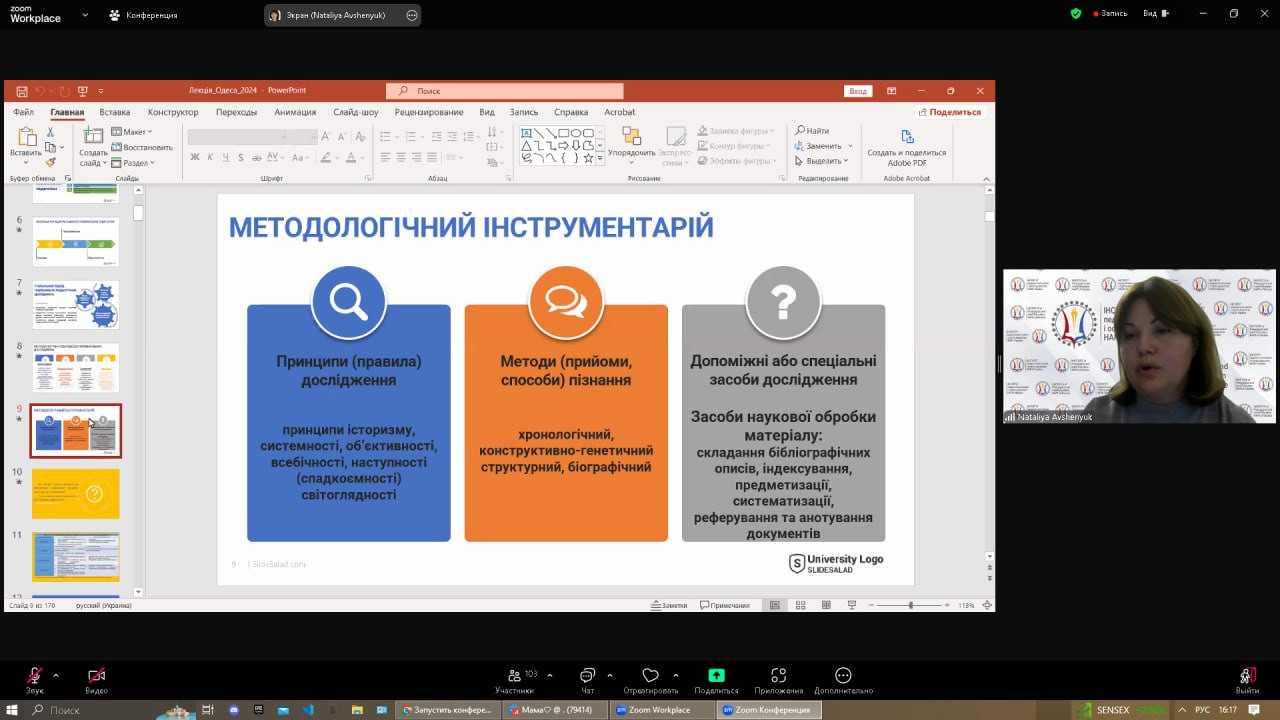Open options on shared screen label
1280x720 pixels.
(x=412, y=15)
